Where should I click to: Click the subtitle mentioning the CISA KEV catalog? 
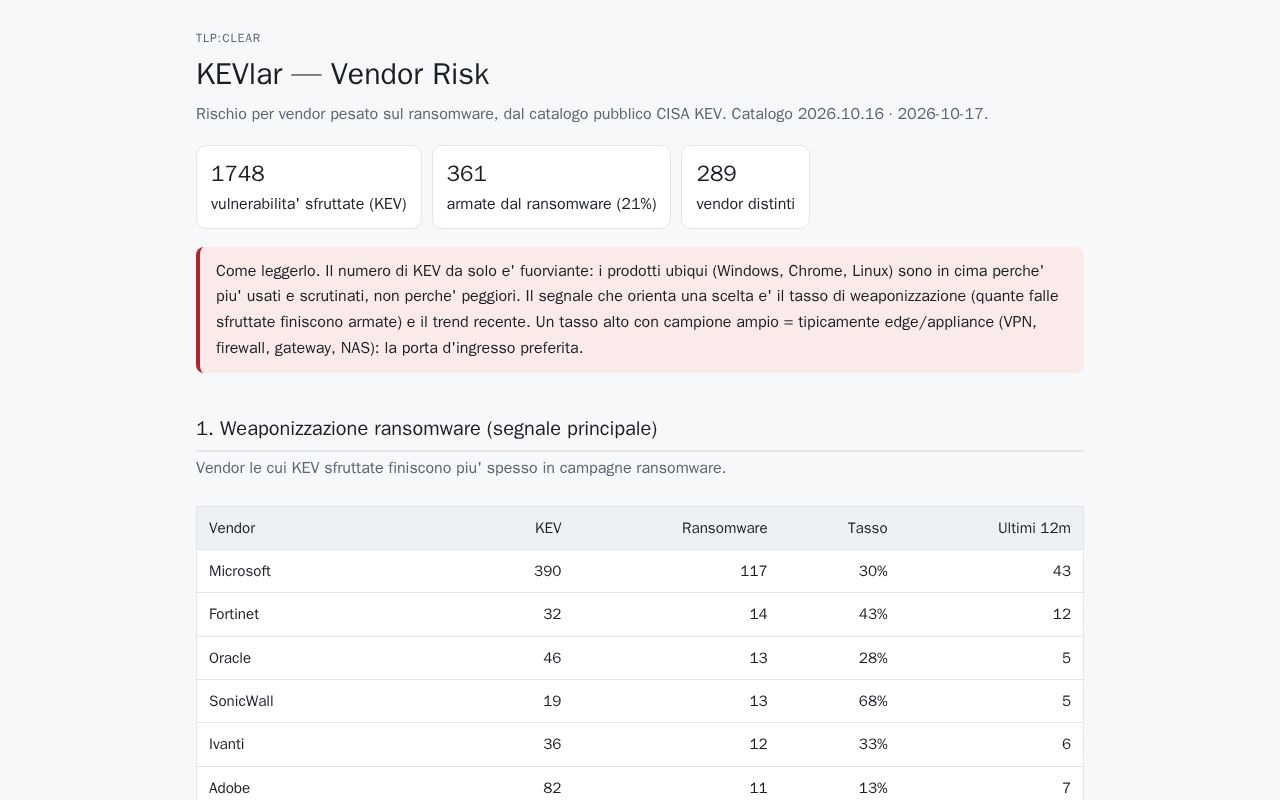point(592,114)
